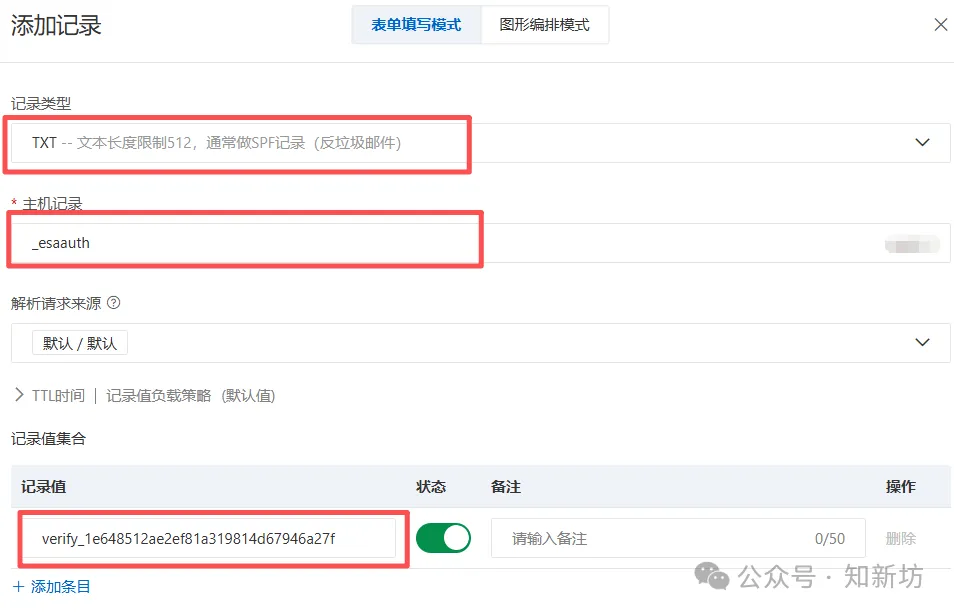Switch to the 图形编排模式 tab
This screenshot has width=954, height=615.
click(544, 25)
